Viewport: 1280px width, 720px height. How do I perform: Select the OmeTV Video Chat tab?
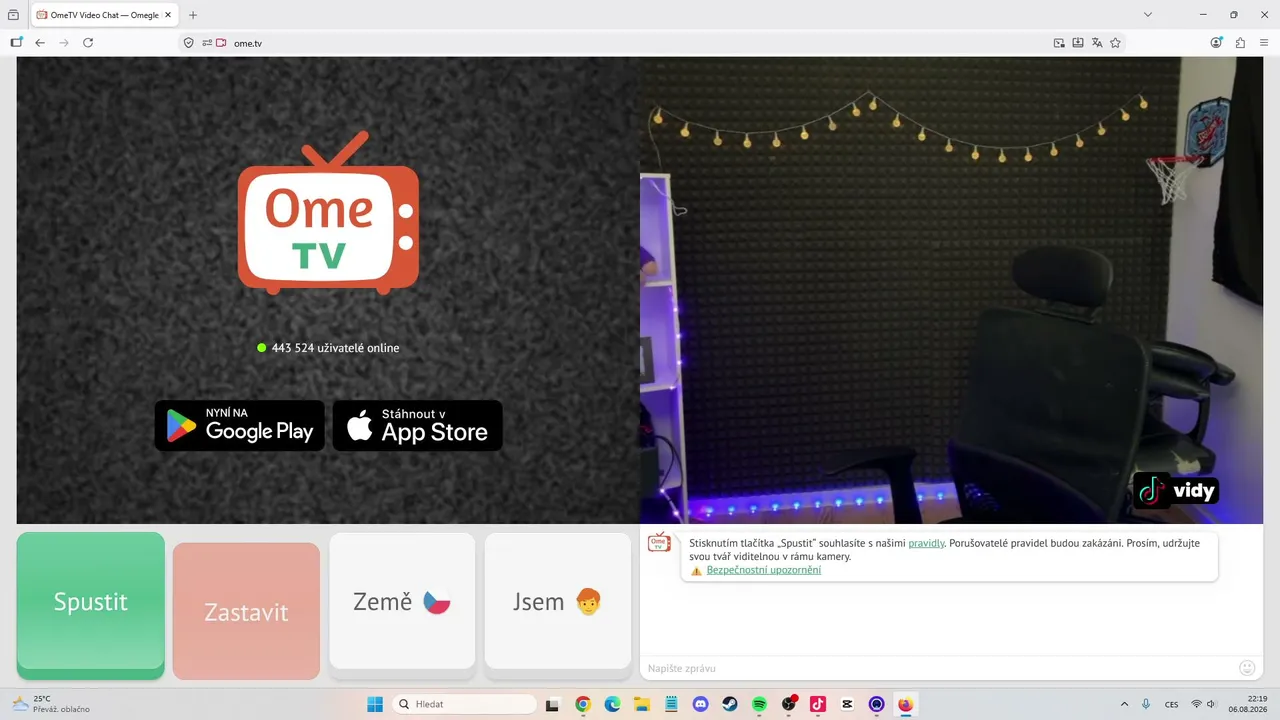105,15
